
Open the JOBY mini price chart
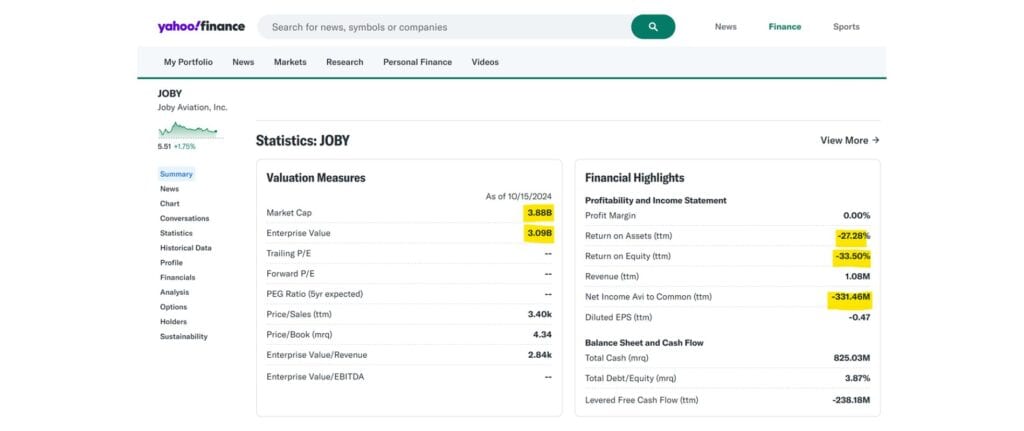pyautogui.click(x=187, y=129)
